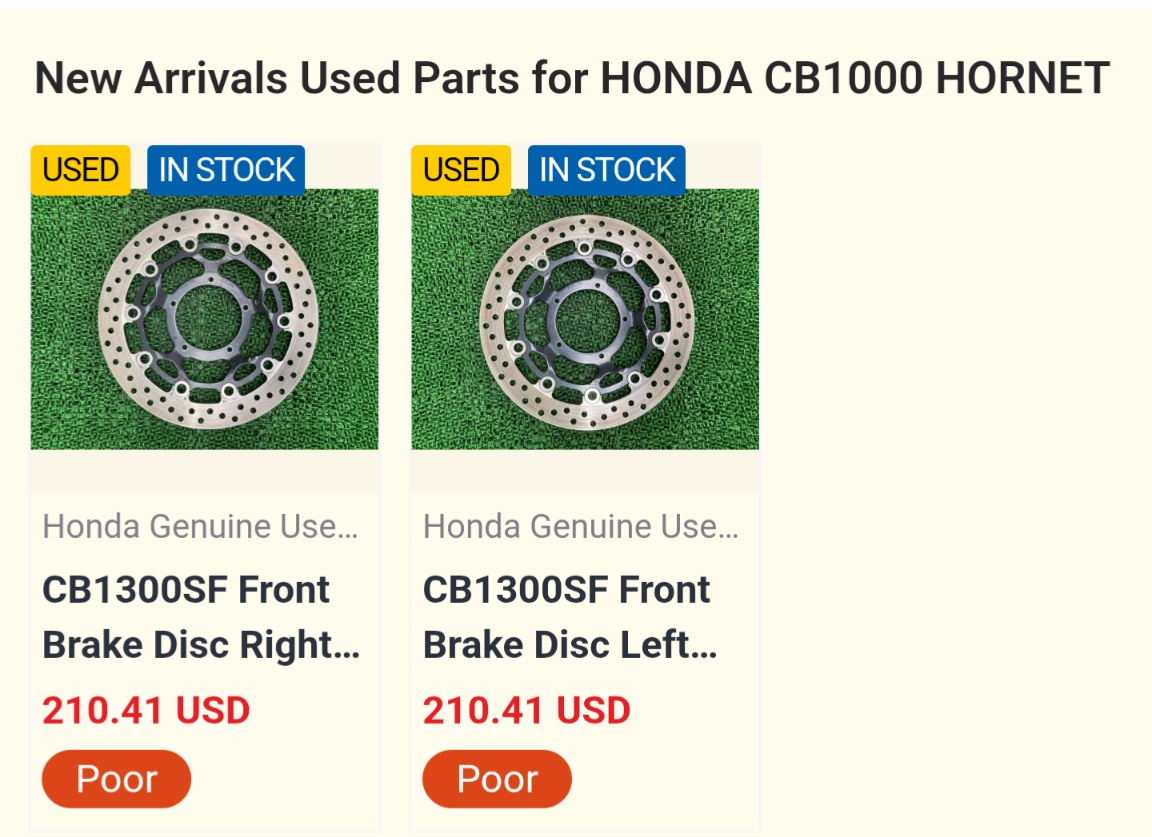The height and width of the screenshot is (837, 1152).
Task: Click blank strip below Left disc photo
Action: click(x=585, y=471)
